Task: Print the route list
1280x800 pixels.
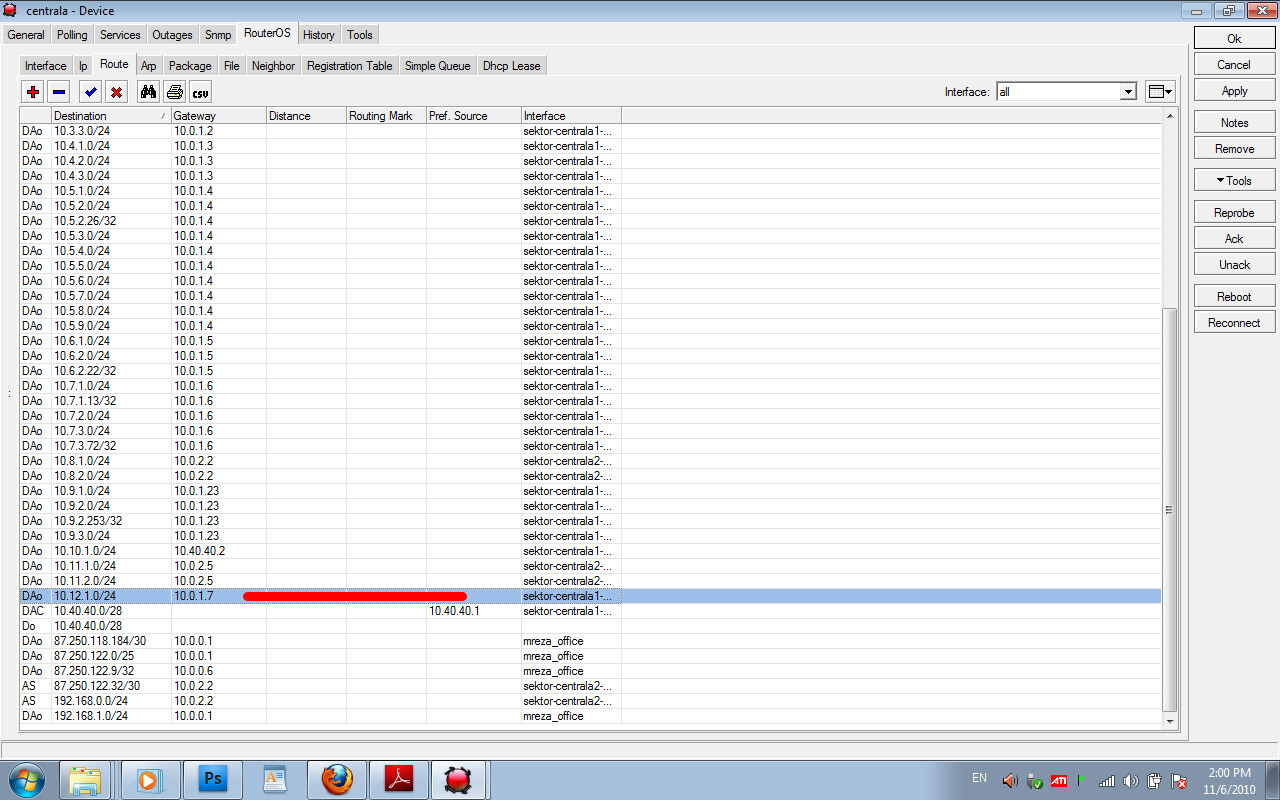Action: [x=176, y=91]
